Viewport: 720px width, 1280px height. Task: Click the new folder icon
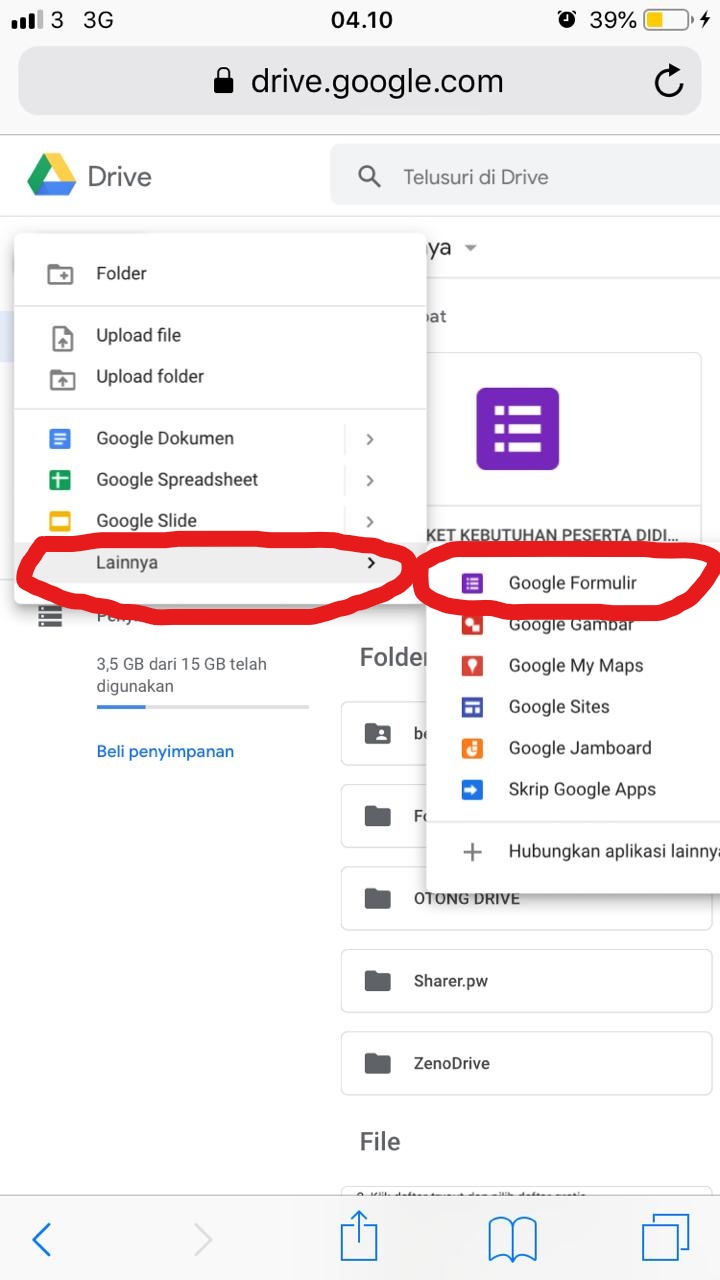pos(61,274)
